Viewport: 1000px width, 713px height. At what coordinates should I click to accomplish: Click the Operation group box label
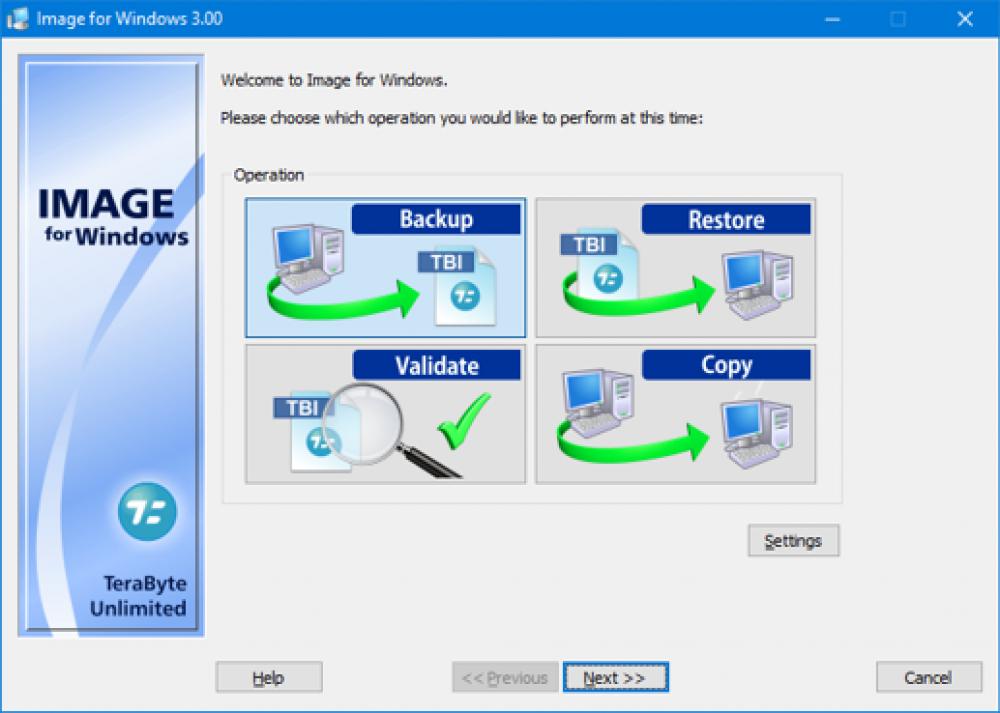point(268,174)
